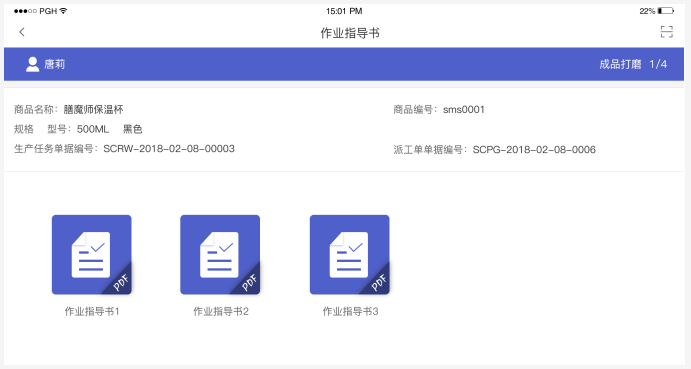The image size is (691, 369).
Task: Click the user avatar icon beside 唐莉
Action: (32, 64)
